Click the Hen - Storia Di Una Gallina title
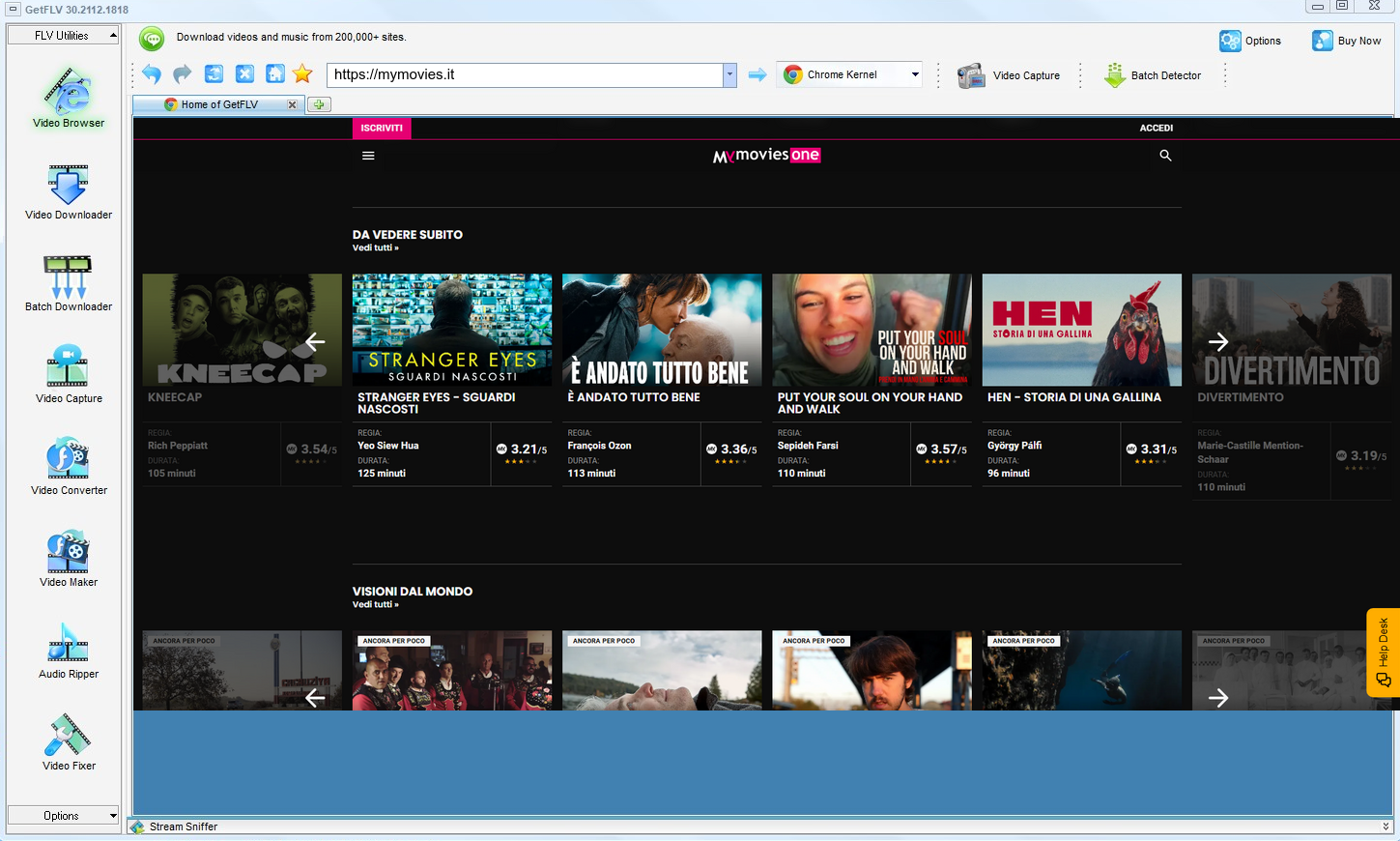The width and height of the screenshot is (1400, 841). [x=1074, y=397]
